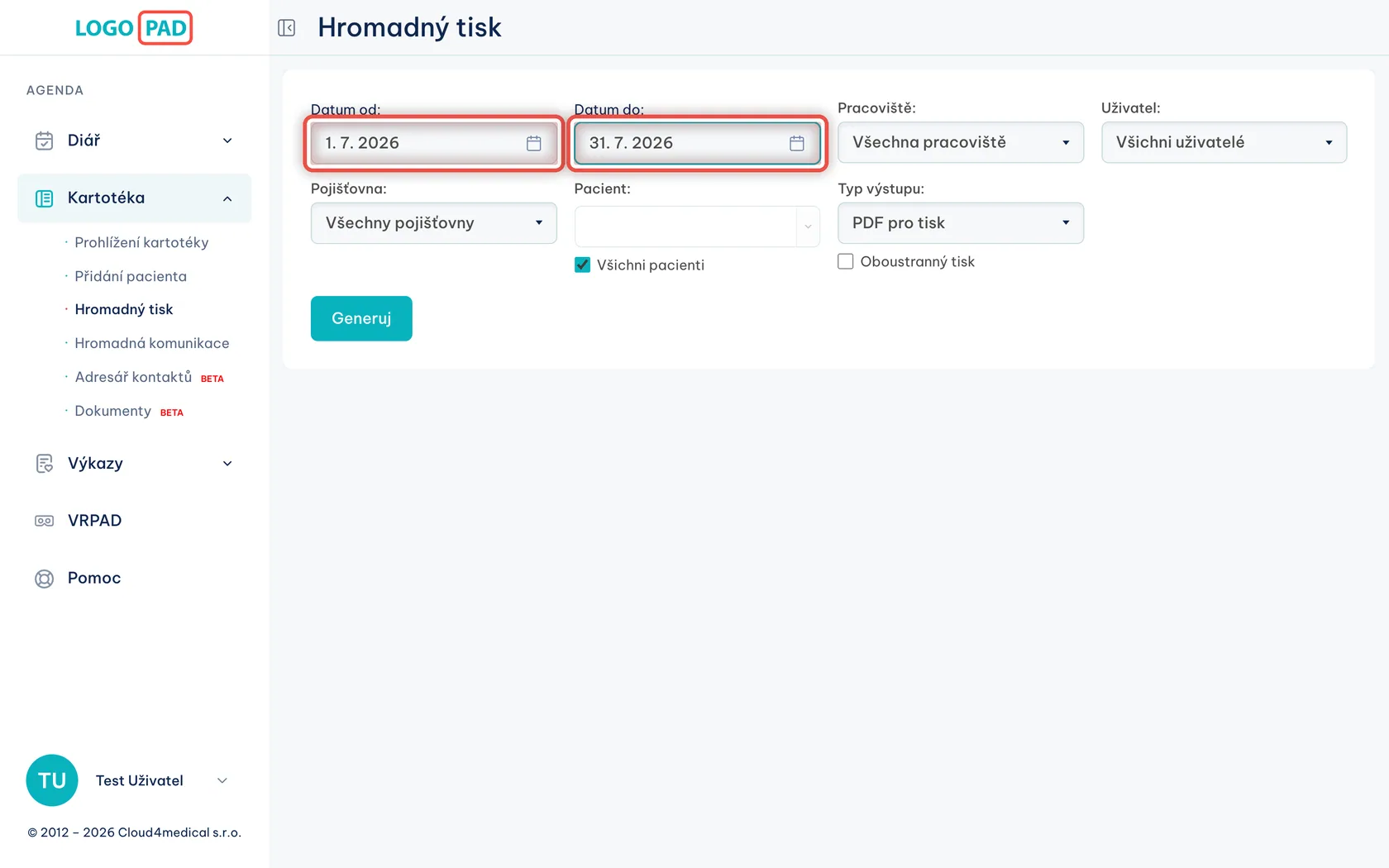The image size is (1389, 868).
Task: Uncheck the Všichni pacienti checkbox
Action: pos(583,265)
